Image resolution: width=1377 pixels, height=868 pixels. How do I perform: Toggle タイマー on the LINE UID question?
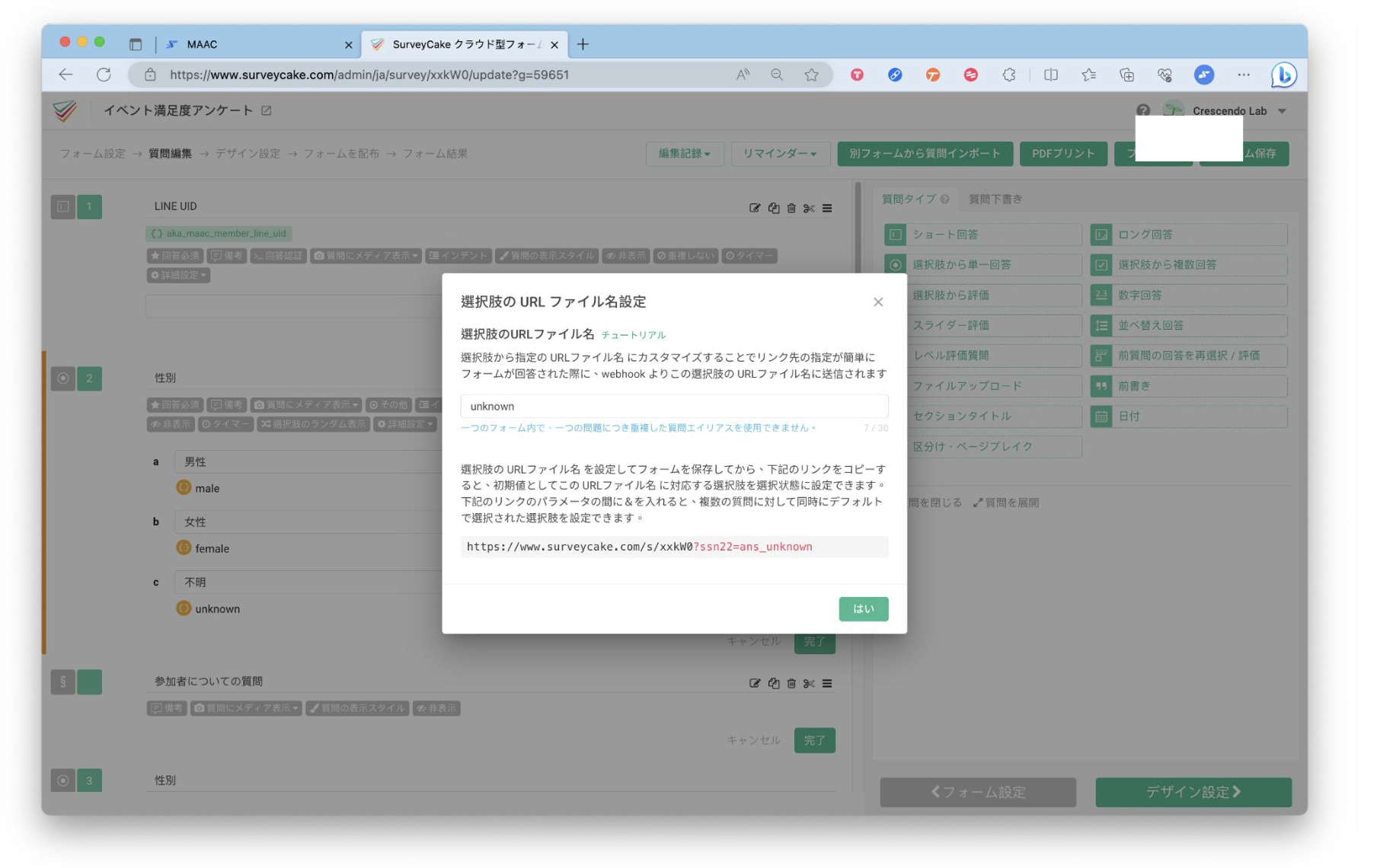(x=749, y=256)
